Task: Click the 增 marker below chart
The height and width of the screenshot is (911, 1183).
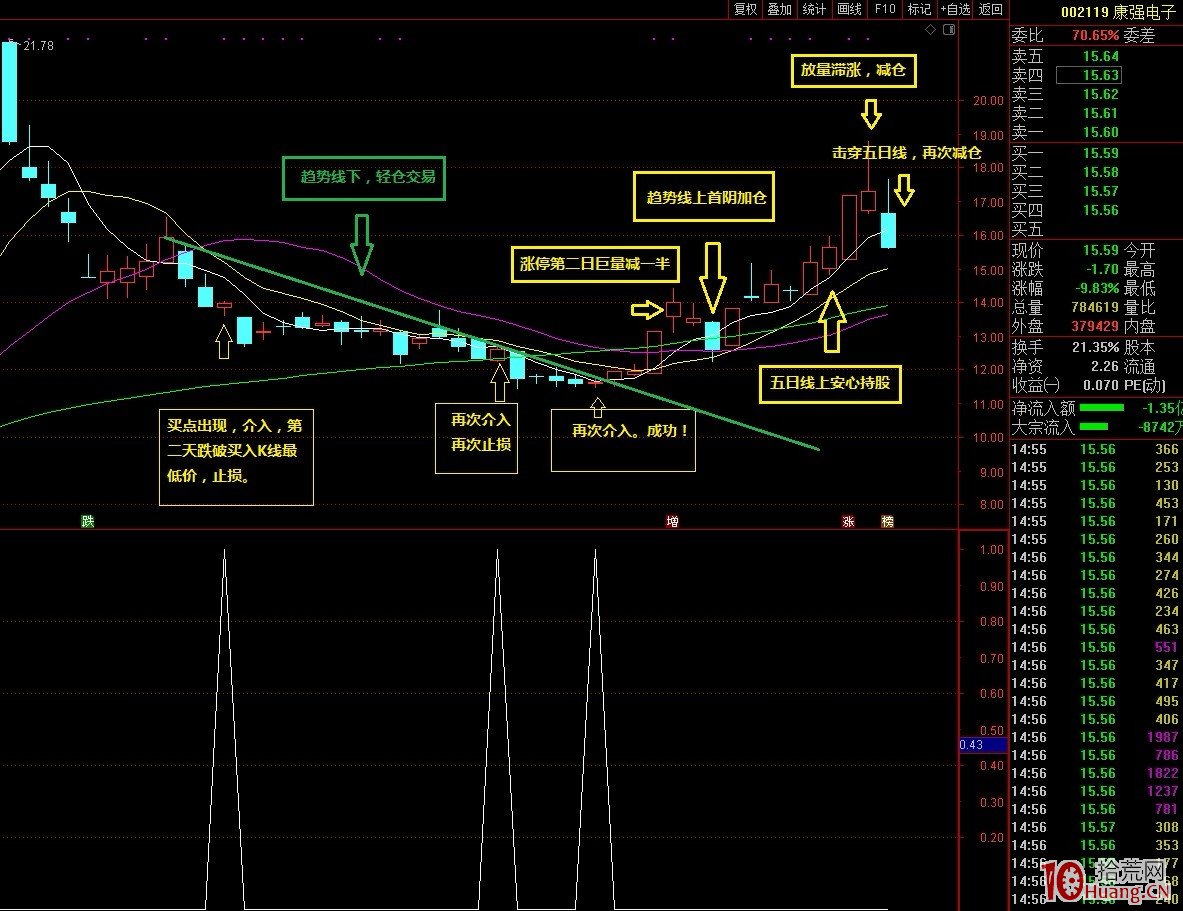Action: click(672, 521)
